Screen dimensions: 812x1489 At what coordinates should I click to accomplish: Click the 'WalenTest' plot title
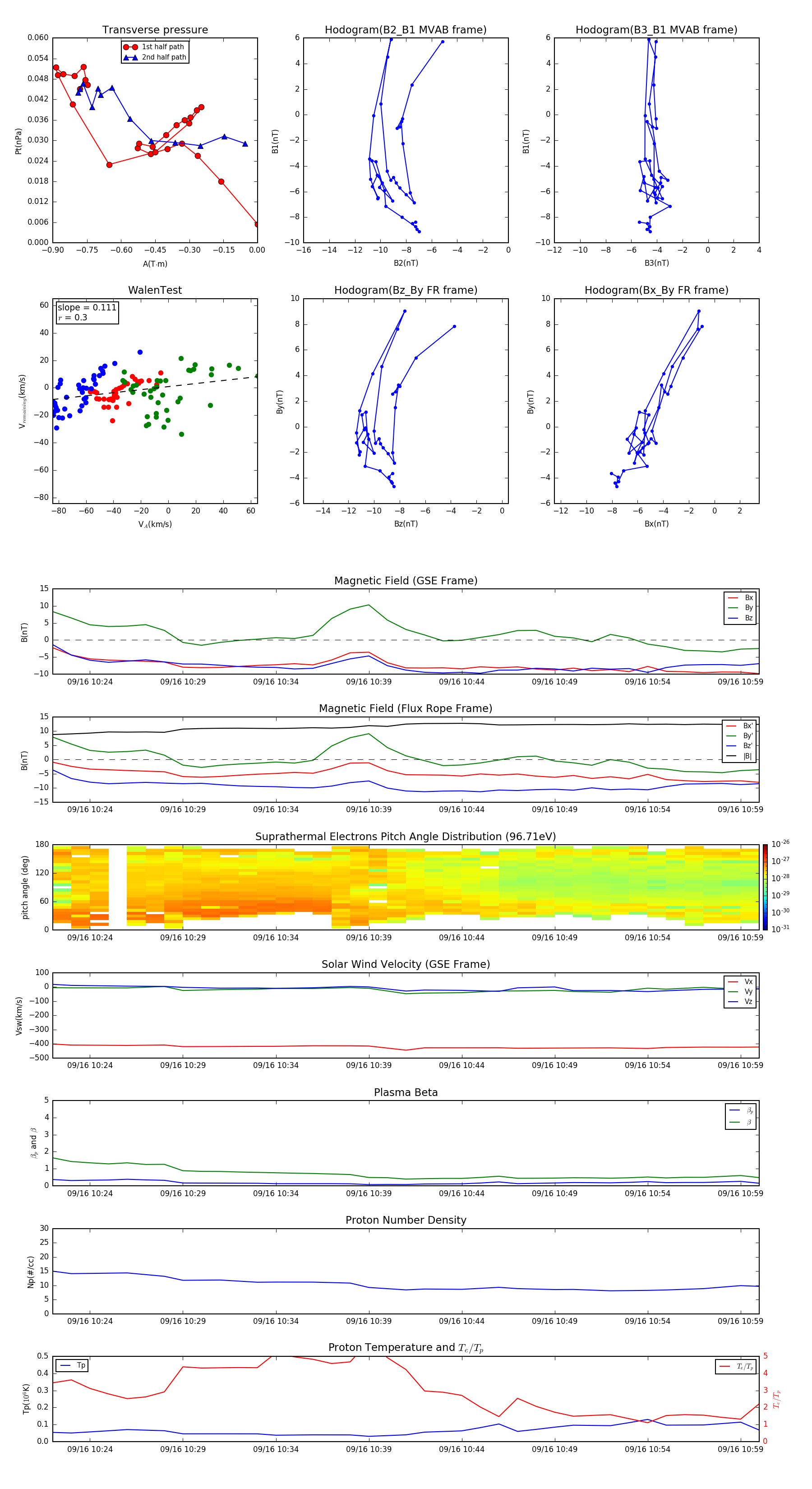point(155,290)
